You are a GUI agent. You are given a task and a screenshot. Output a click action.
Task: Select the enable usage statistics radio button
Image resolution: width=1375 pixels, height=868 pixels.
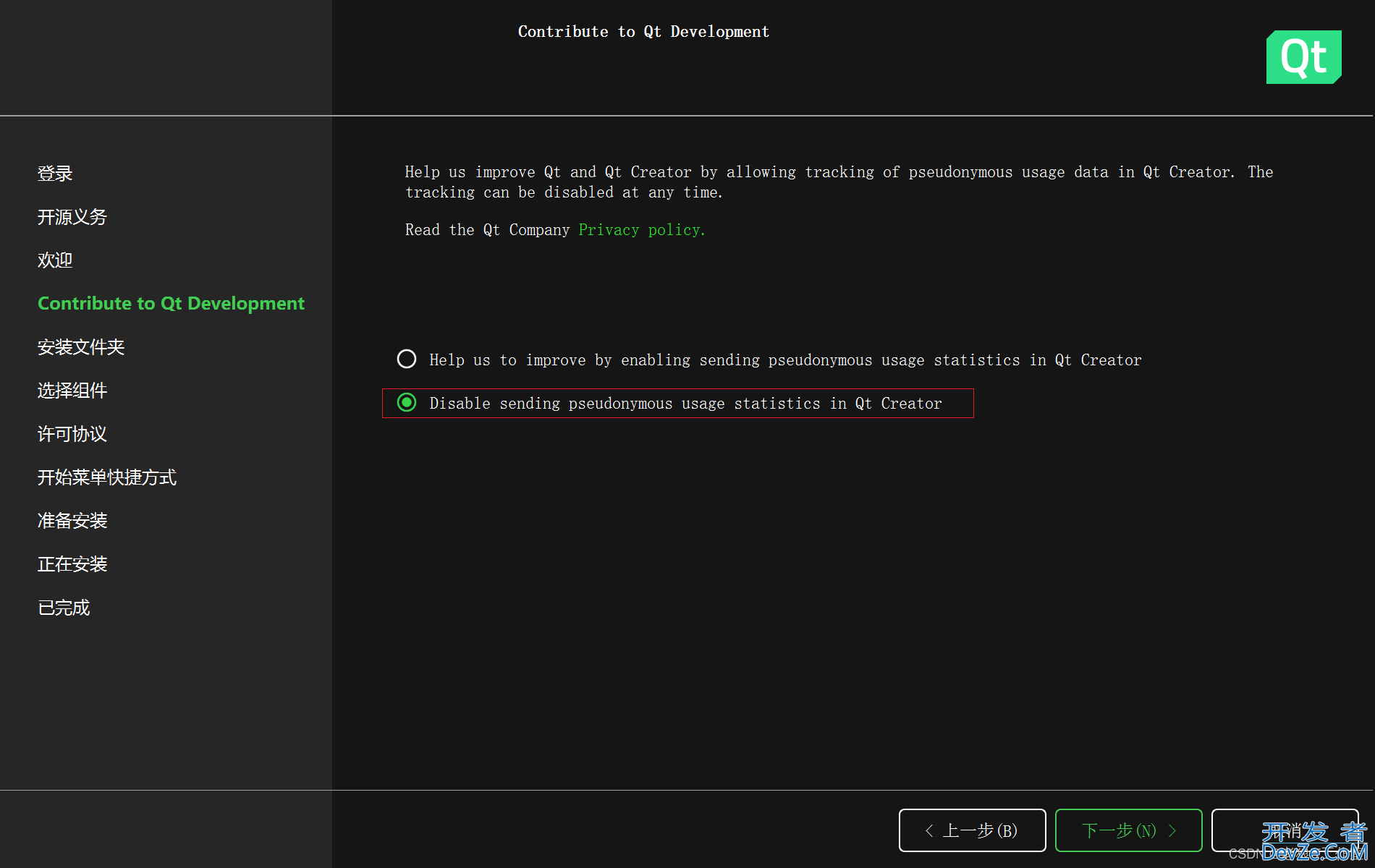click(407, 359)
